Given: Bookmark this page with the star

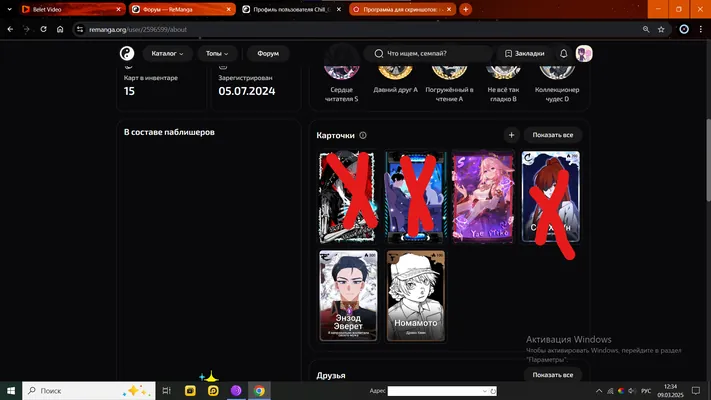Looking at the screenshot, I should (661, 29).
